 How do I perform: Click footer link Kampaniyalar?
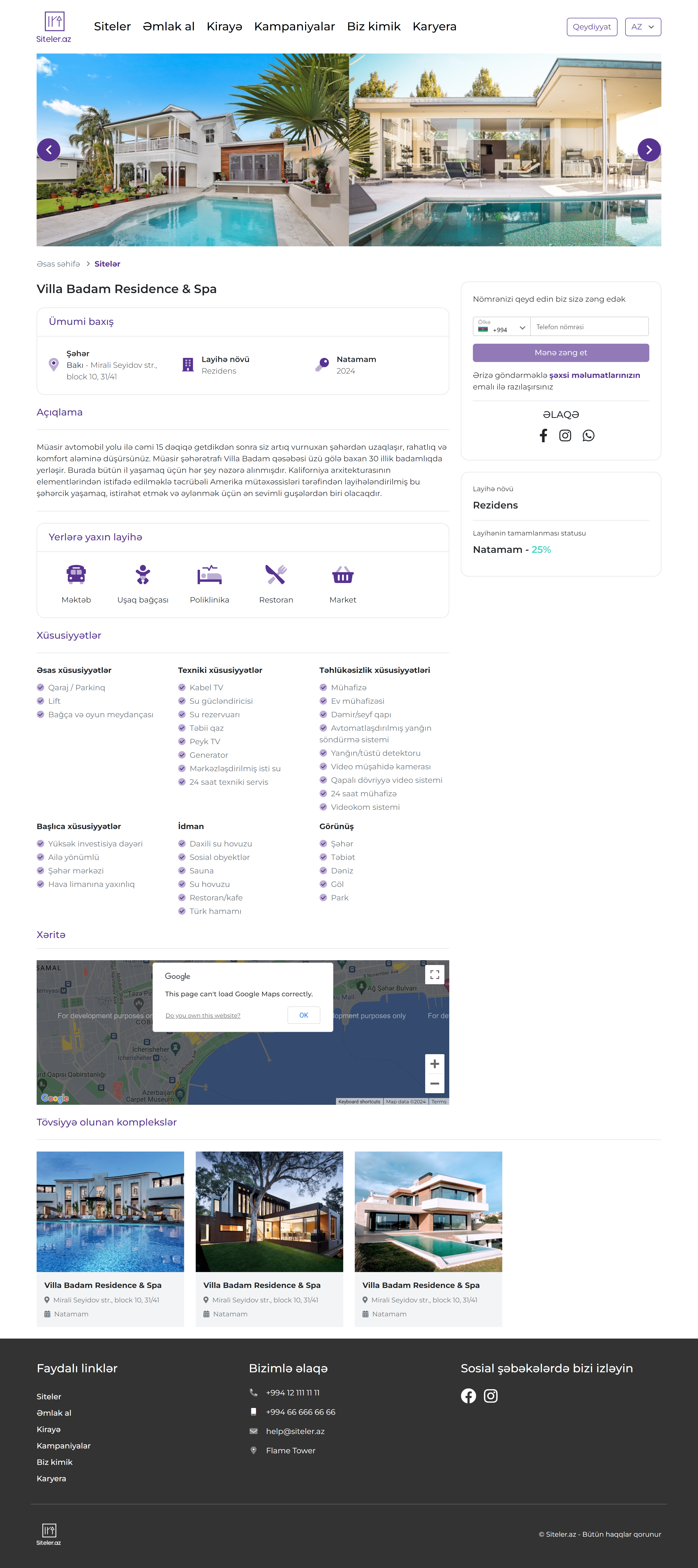coord(63,1446)
